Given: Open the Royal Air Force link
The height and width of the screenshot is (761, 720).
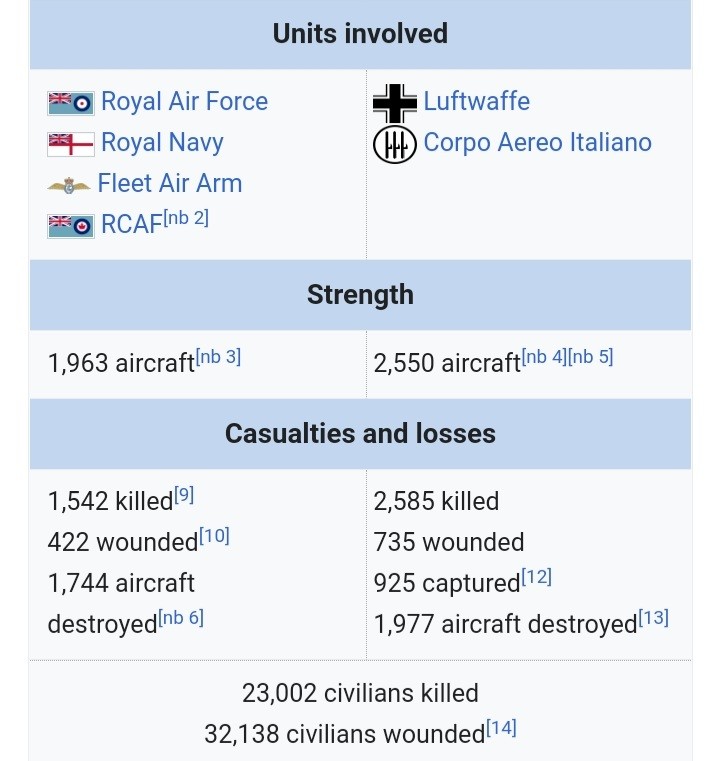Looking at the screenshot, I should tap(184, 102).
